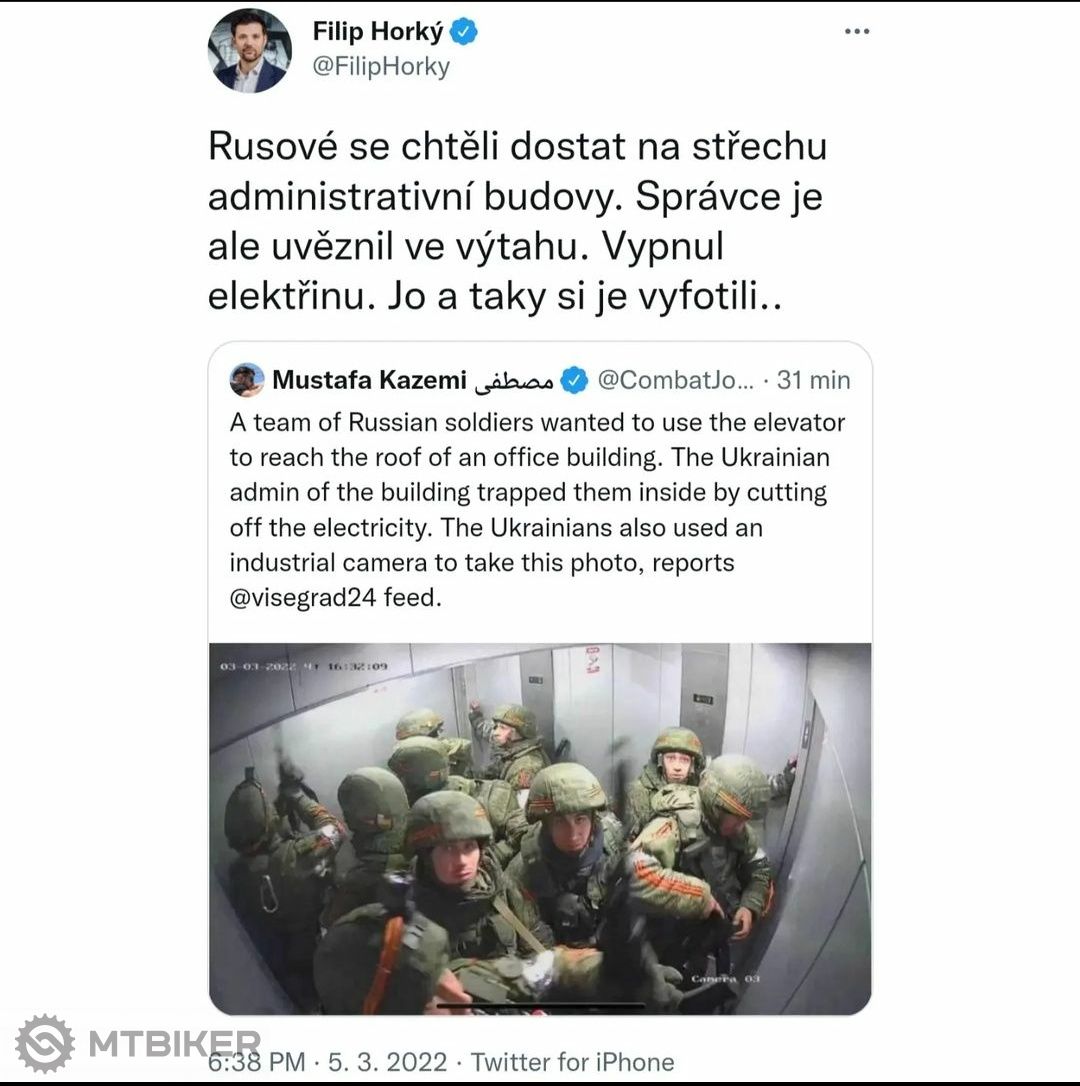Click the @FilipHorky handle
1080x1086 pixels.
click(381, 66)
